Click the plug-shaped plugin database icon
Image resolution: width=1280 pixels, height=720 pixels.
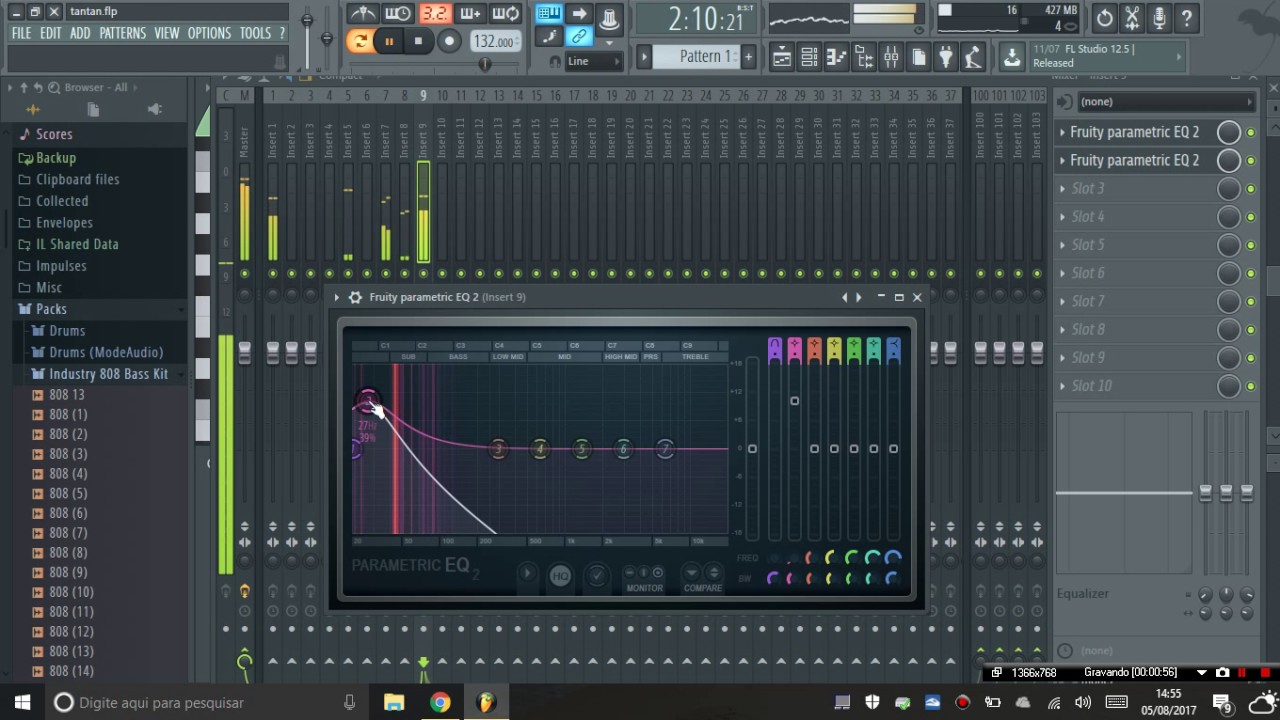[945, 57]
